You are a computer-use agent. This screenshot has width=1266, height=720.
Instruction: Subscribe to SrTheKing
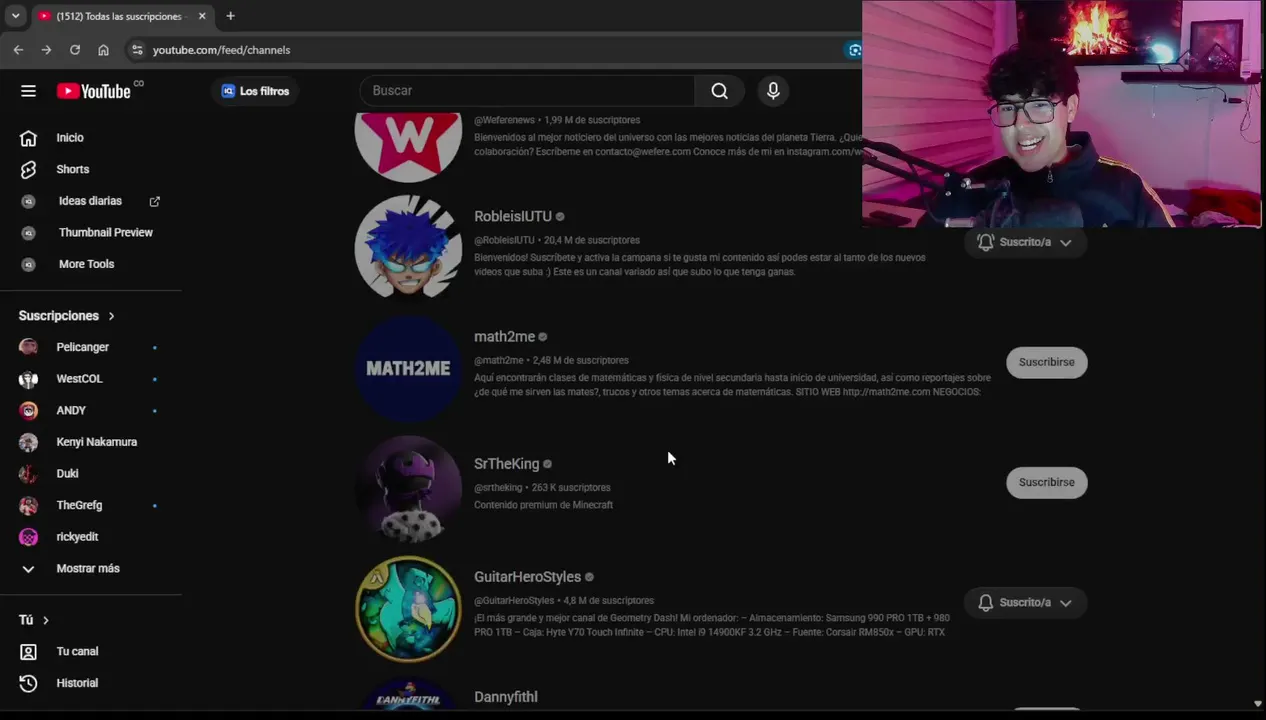[x=1046, y=482]
